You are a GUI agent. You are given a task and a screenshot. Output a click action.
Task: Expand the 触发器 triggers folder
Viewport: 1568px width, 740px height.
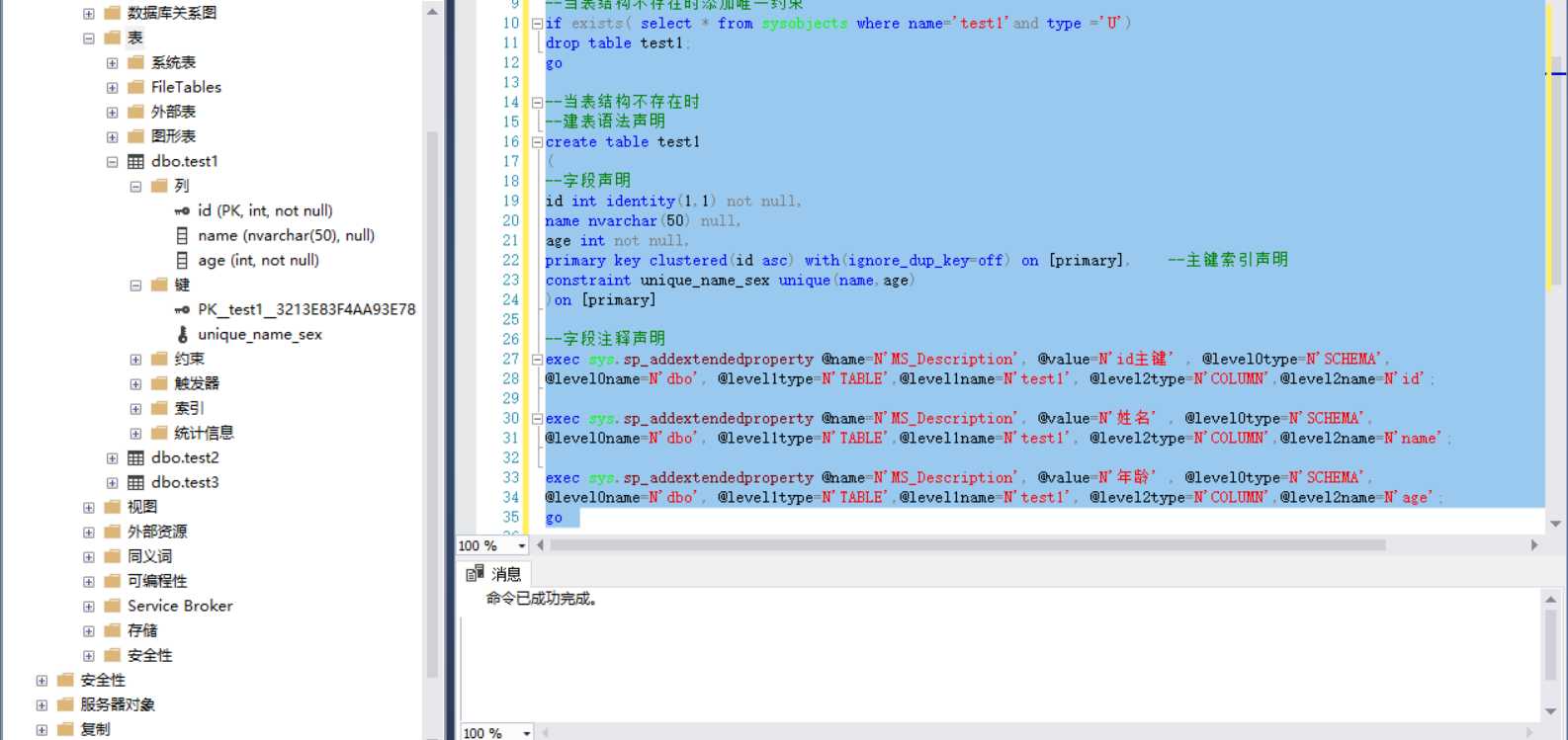(136, 383)
